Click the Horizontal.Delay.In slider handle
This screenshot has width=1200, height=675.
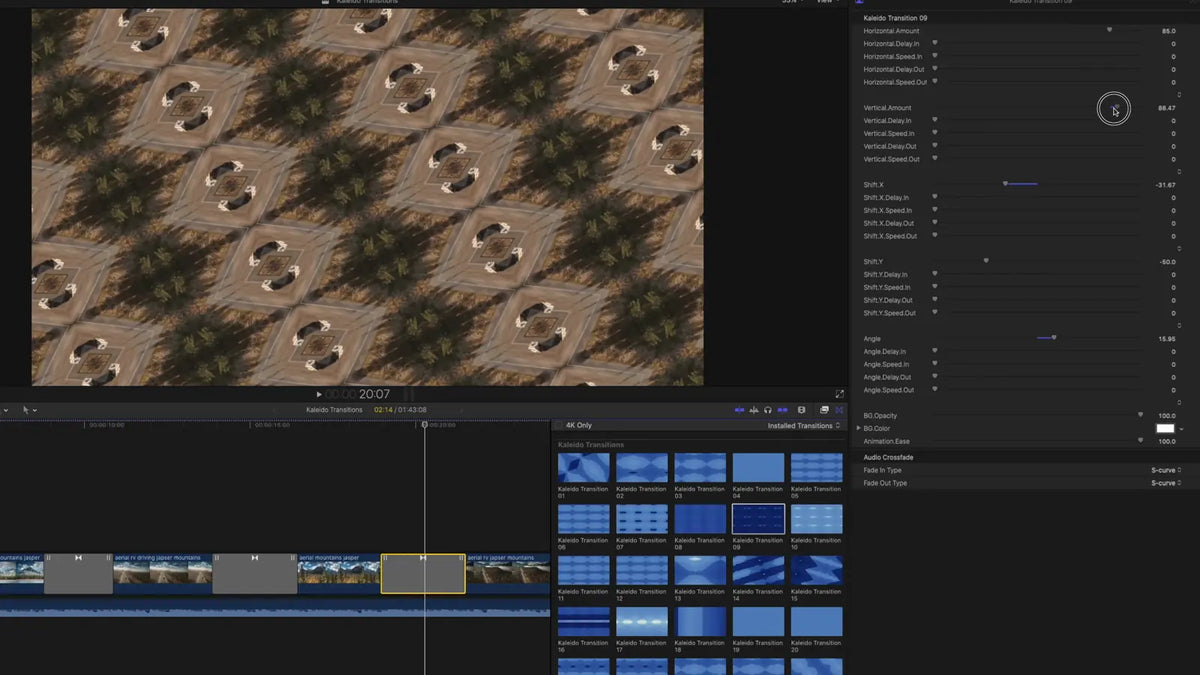click(x=935, y=43)
